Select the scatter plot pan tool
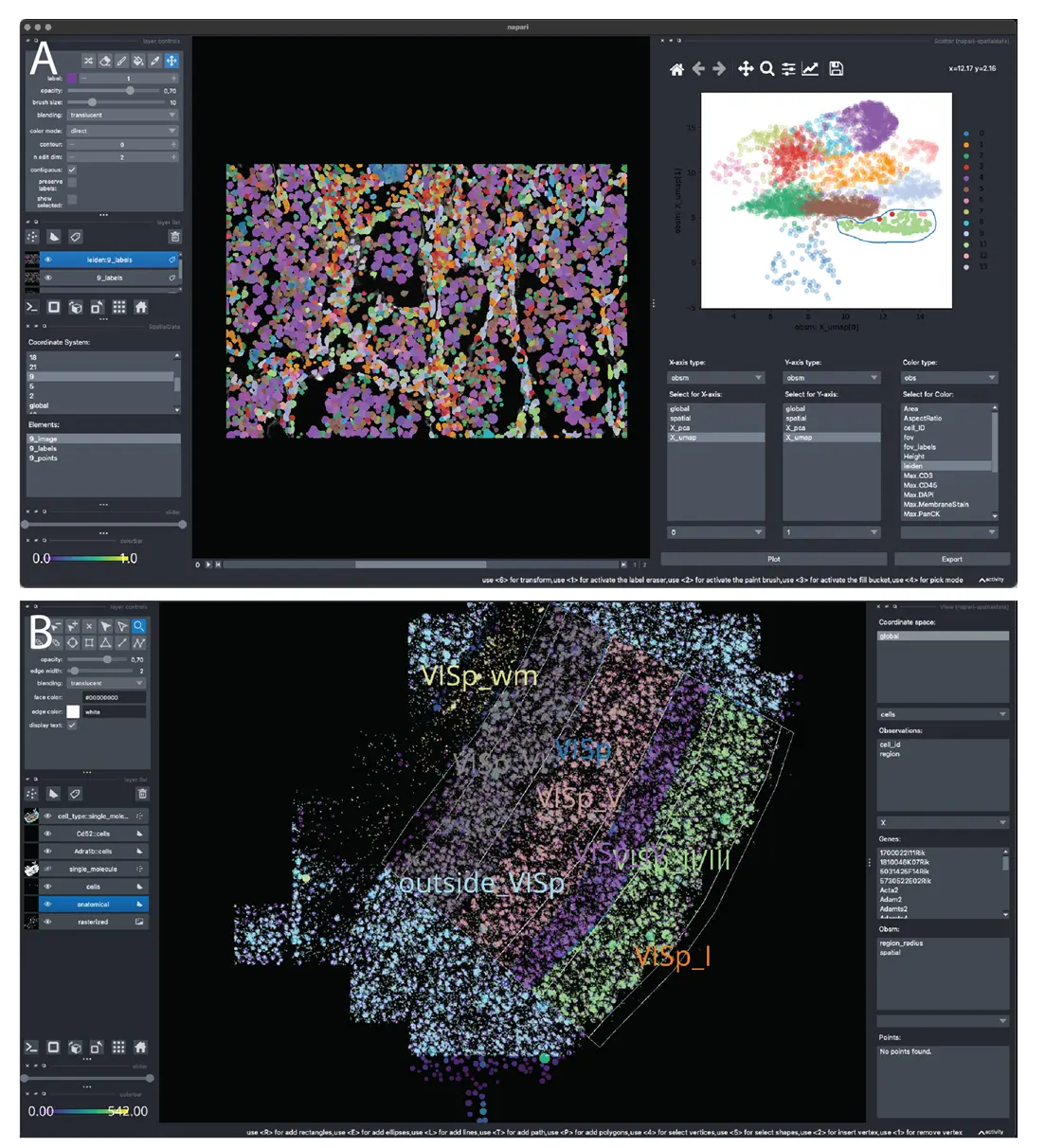Viewport: 1045px width, 1148px height. 746,69
